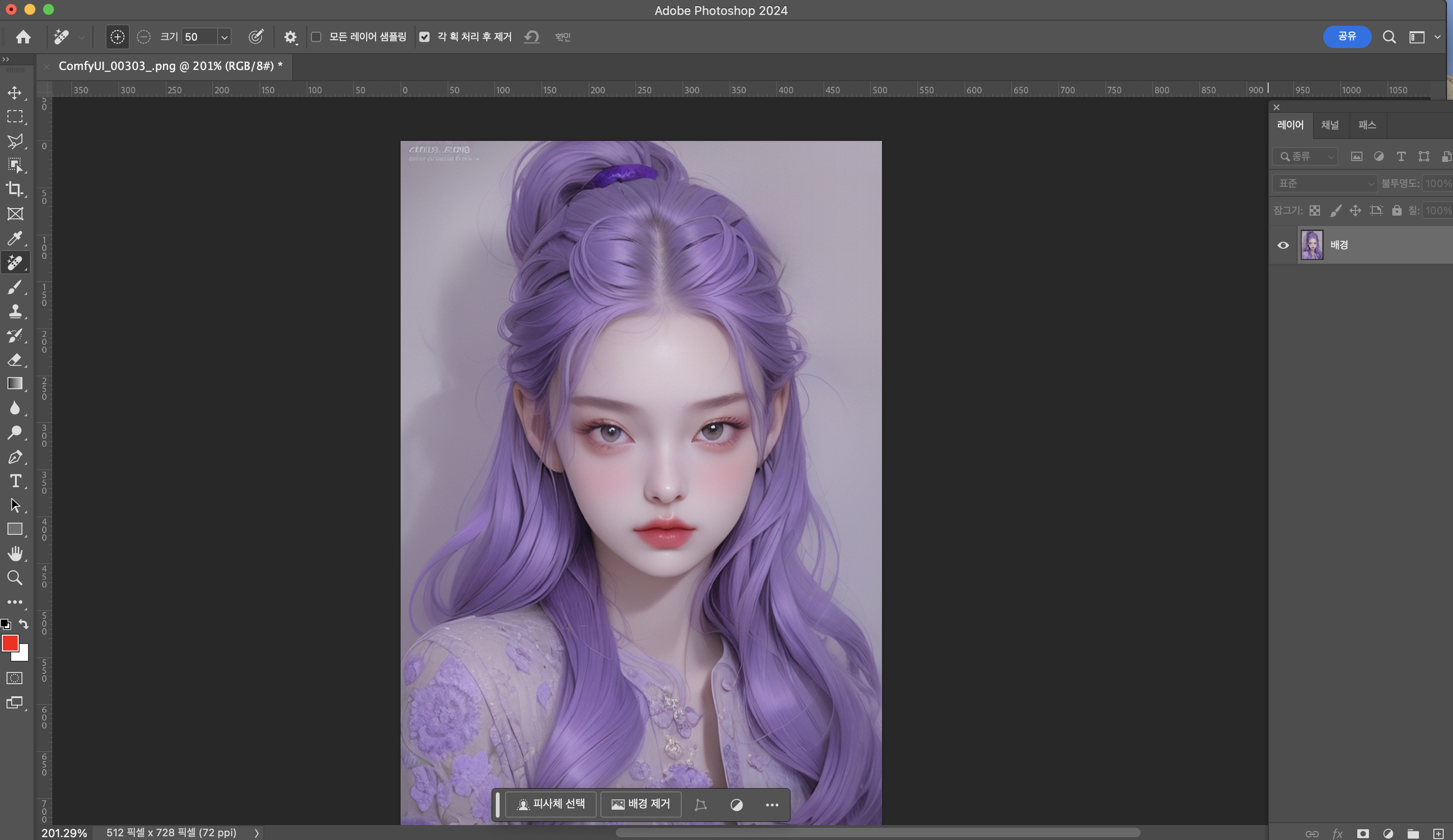Select the Pen tool
The height and width of the screenshot is (840, 1453).
coord(14,457)
